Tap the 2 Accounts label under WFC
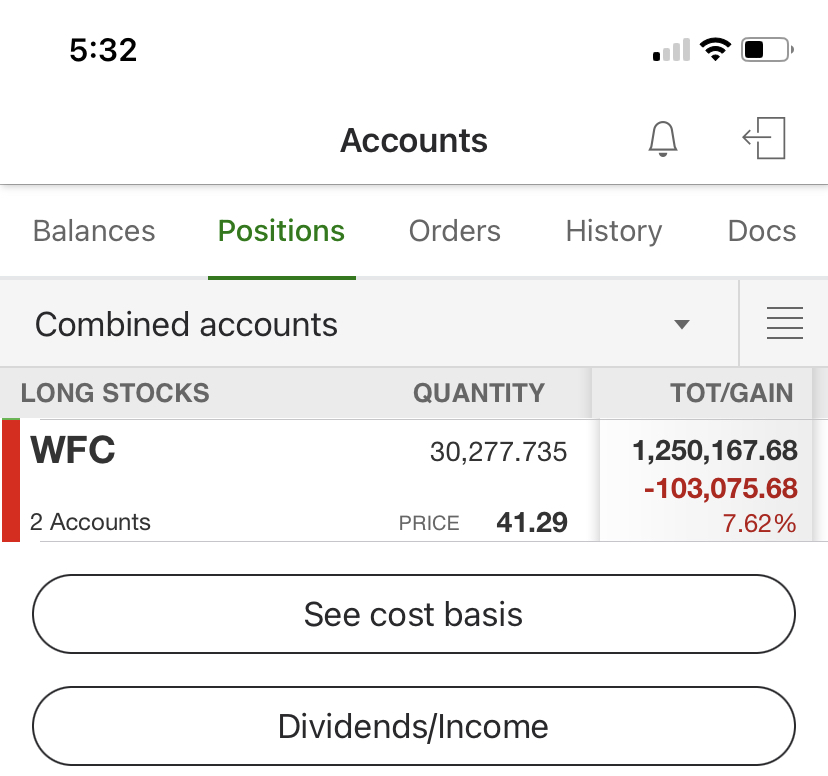The image size is (828, 776). (90, 522)
